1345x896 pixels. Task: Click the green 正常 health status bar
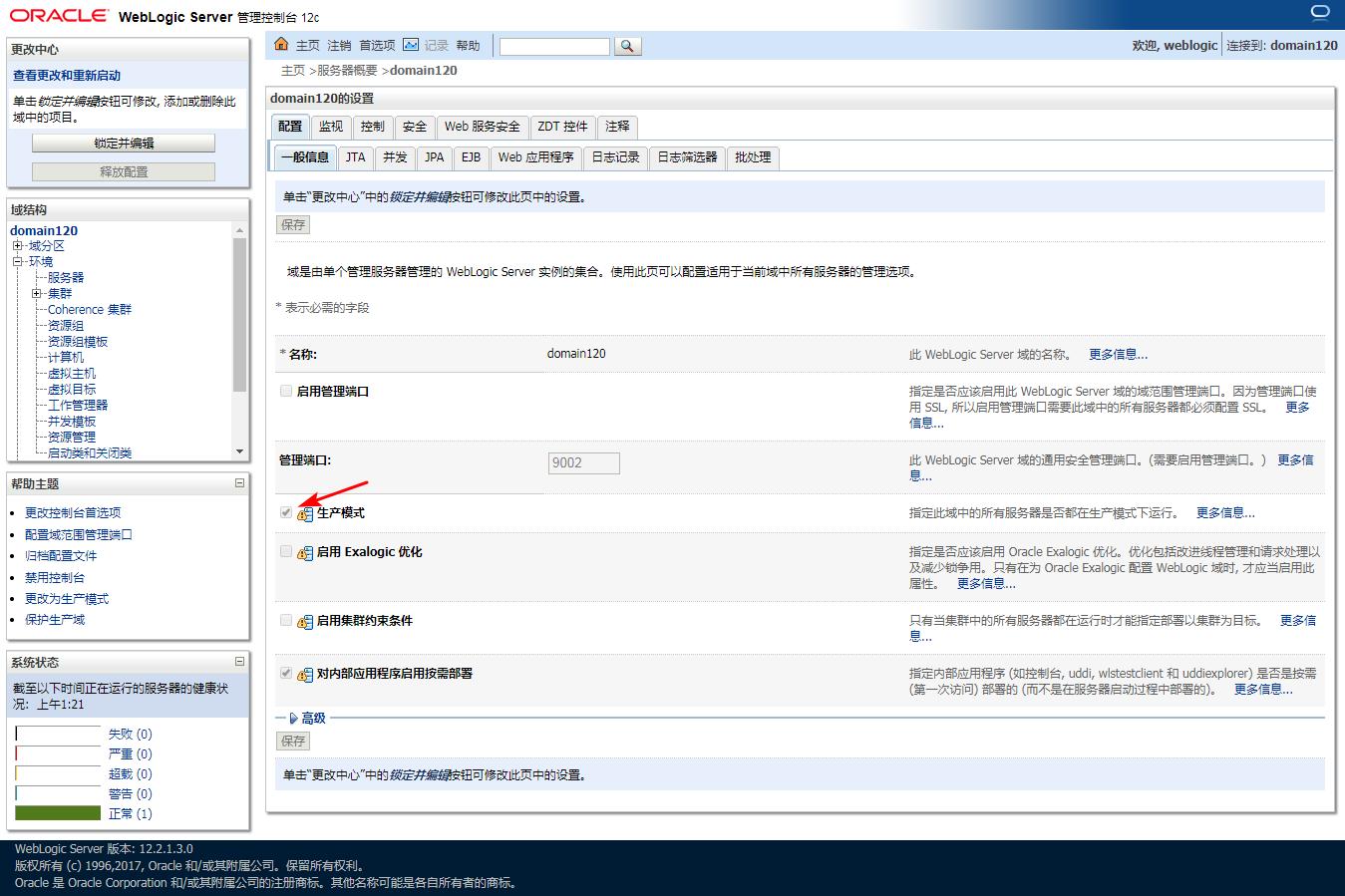point(57,813)
